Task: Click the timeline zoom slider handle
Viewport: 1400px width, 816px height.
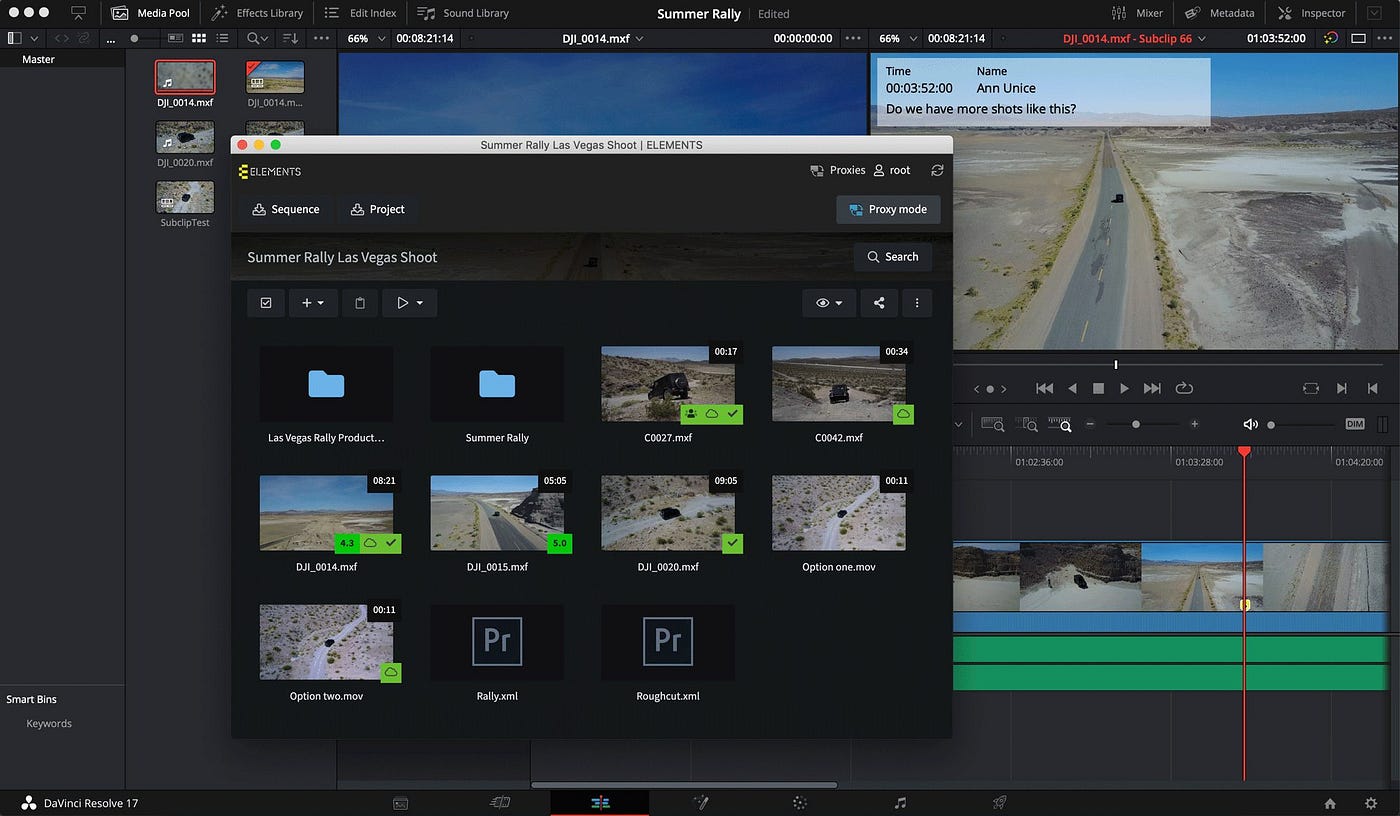Action: 1136,424
